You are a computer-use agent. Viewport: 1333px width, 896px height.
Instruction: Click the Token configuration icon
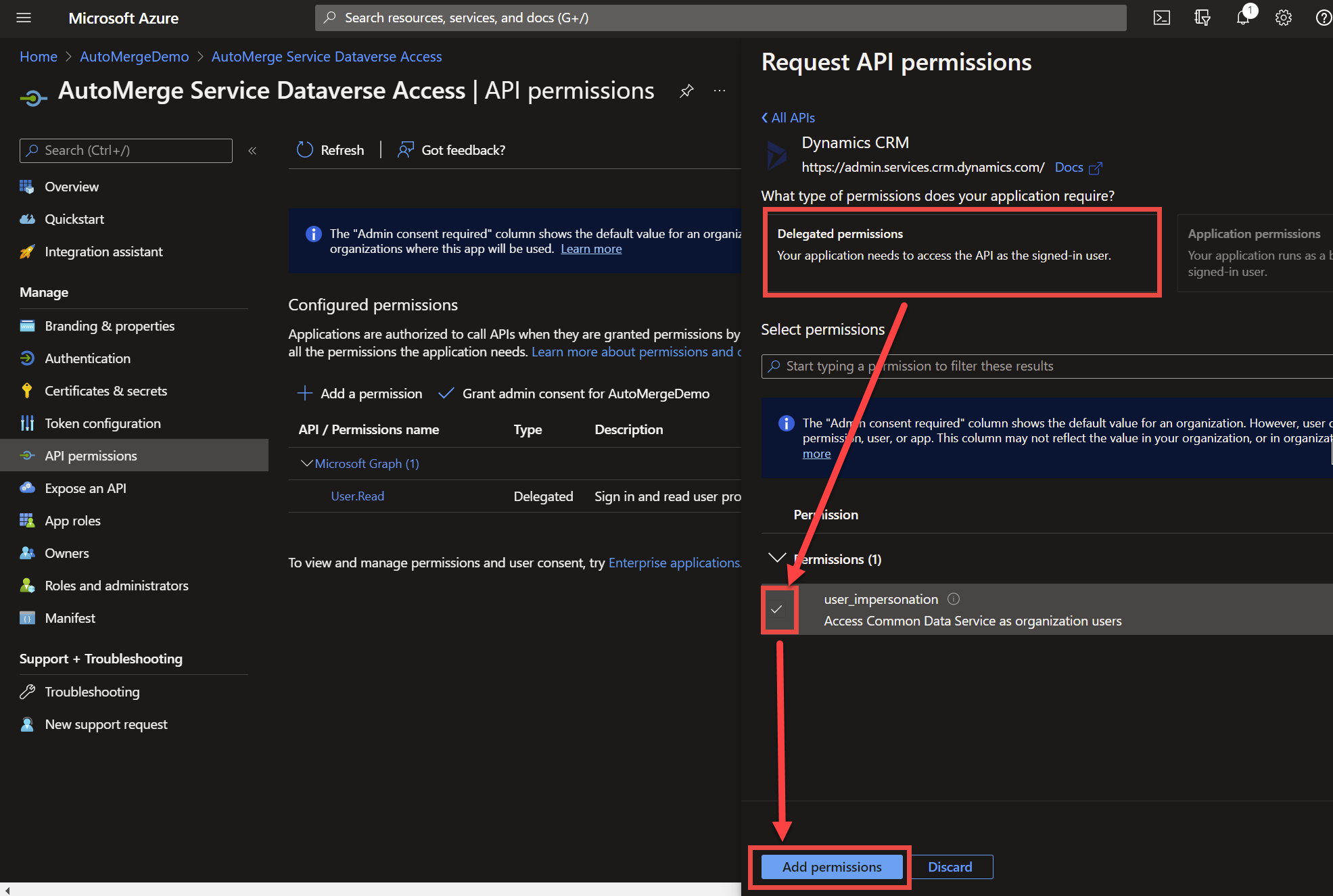point(27,423)
